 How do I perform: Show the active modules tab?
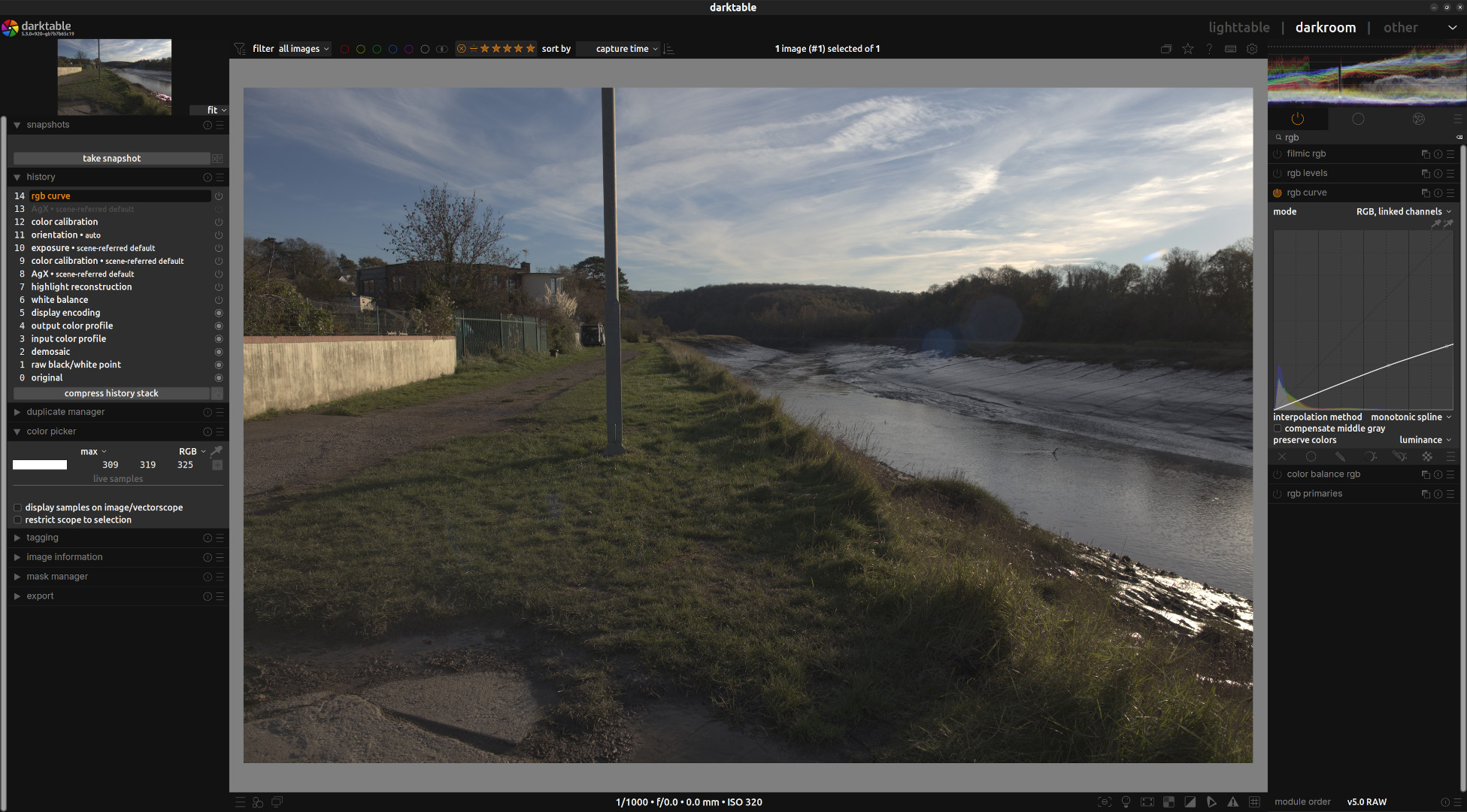[x=1297, y=119]
